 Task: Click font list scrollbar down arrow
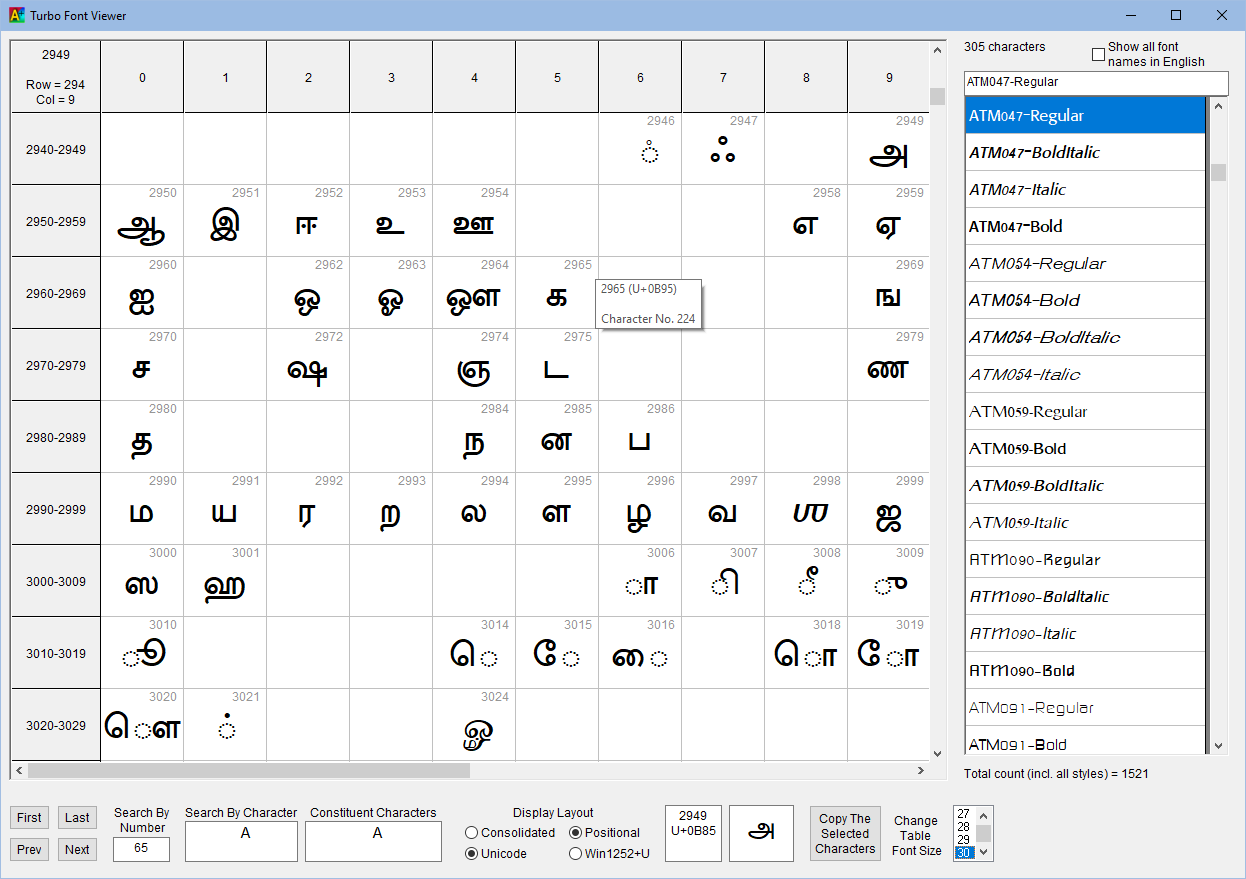1218,745
